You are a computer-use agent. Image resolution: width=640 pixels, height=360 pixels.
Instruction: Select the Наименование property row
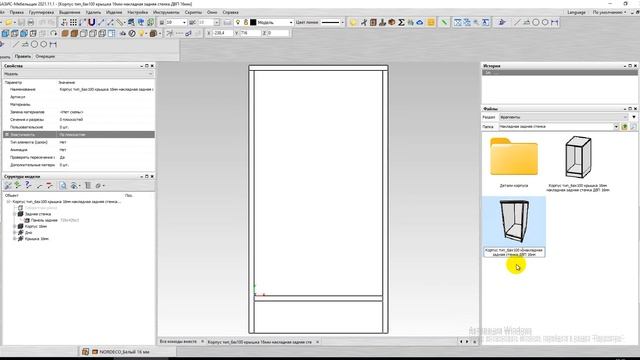point(79,89)
